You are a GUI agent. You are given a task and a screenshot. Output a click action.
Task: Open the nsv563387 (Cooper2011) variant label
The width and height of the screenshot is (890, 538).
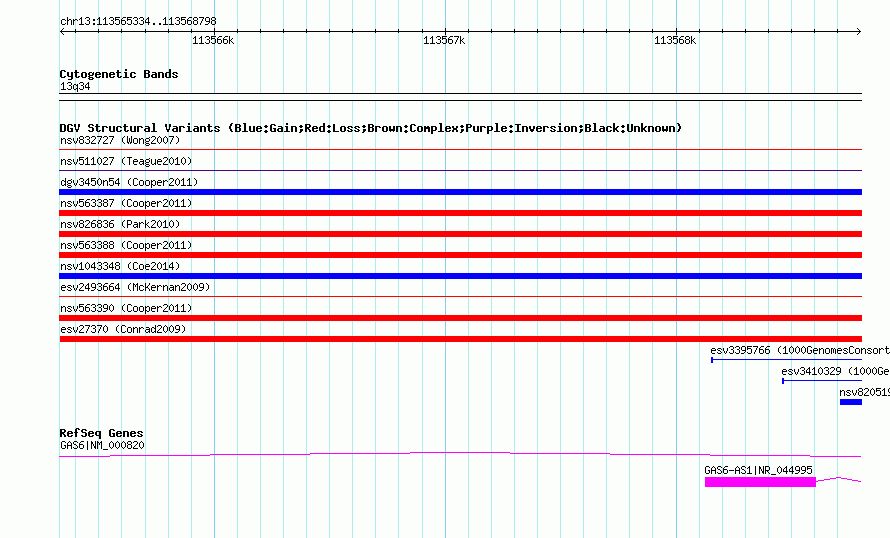126,203
